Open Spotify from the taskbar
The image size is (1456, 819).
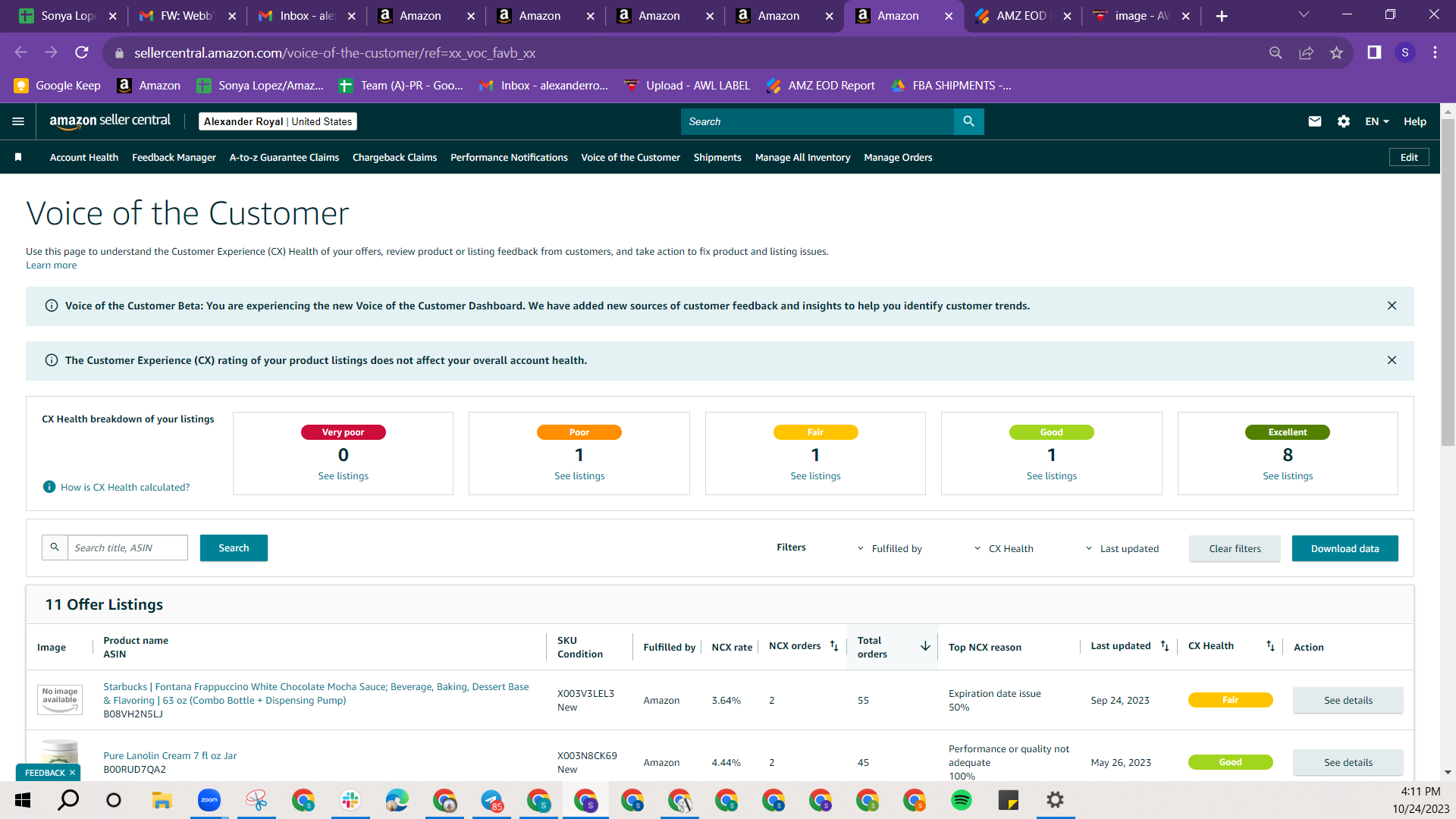(962, 800)
